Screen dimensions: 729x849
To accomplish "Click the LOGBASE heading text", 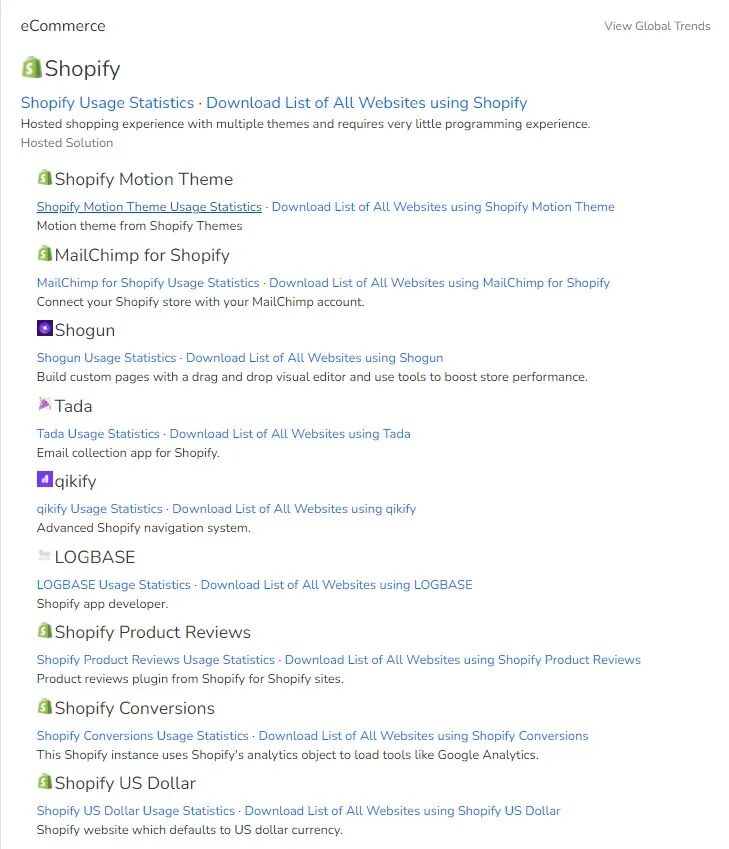I will pos(95,557).
